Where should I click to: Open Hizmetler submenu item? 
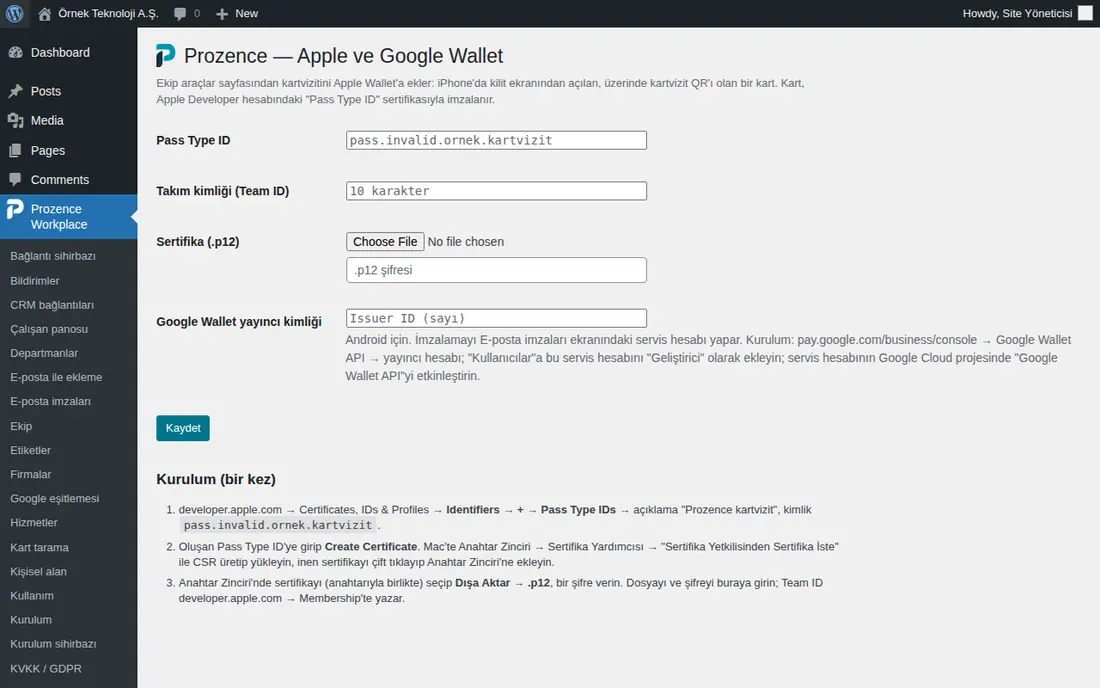coord(34,522)
